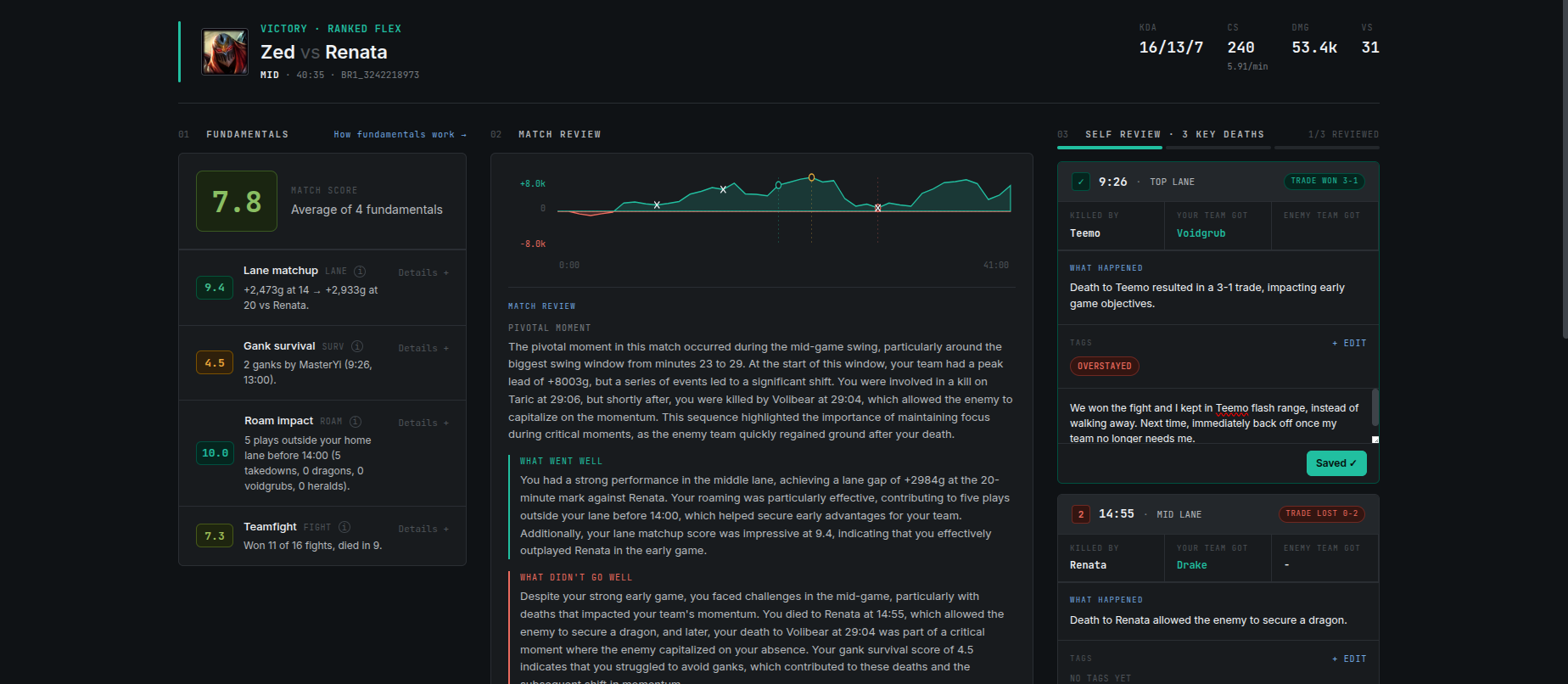Click the 9.4 lane matchup score badge

coord(215,288)
